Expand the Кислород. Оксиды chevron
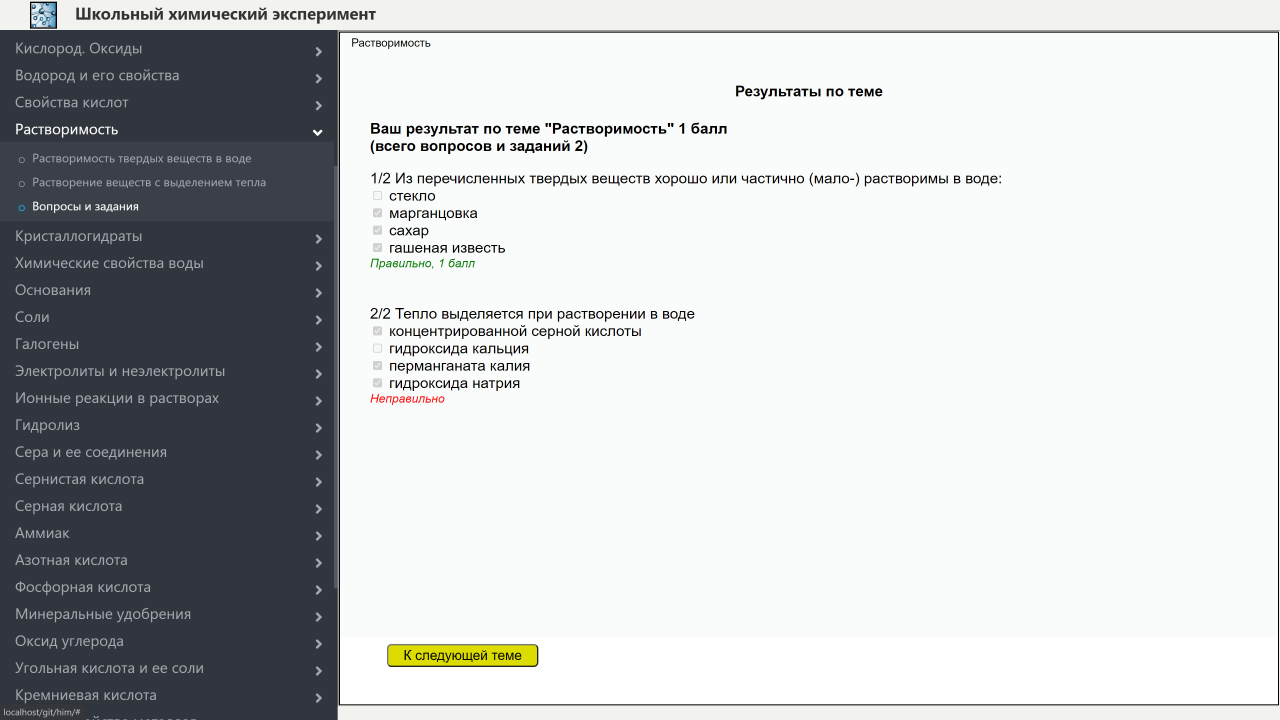This screenshot has width=1280, height=720. click(x=318, y=51)
